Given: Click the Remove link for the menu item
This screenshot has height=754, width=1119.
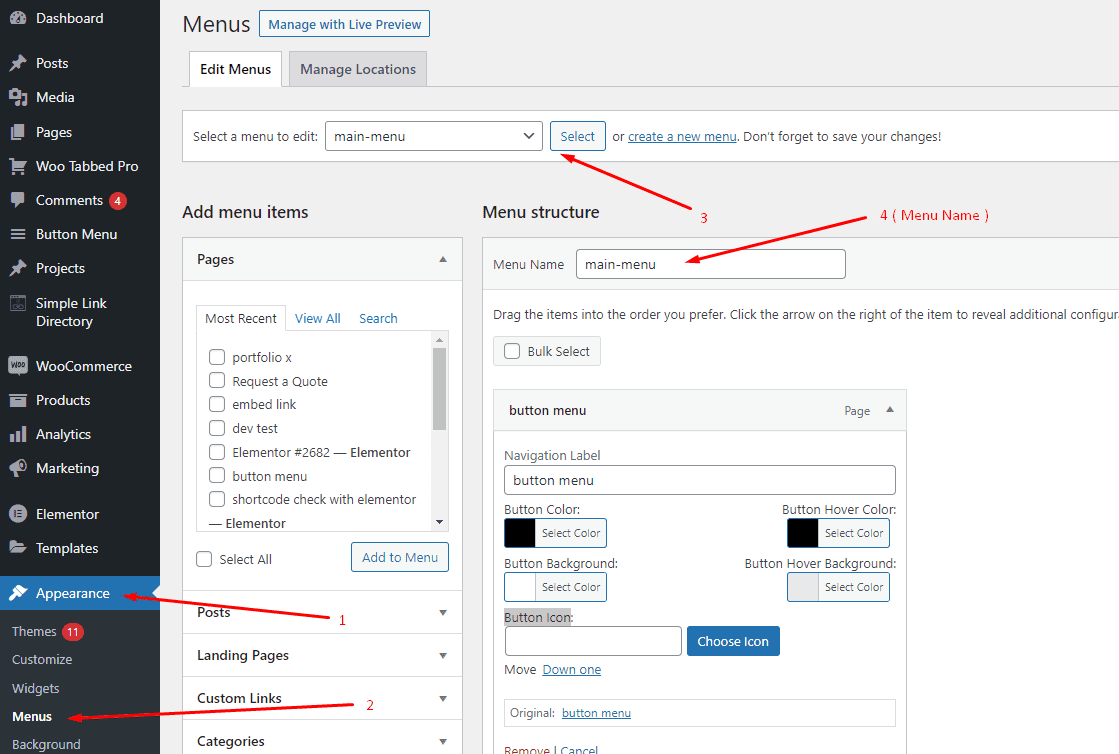Looking at the screenshot, I should tap(527, 749).
